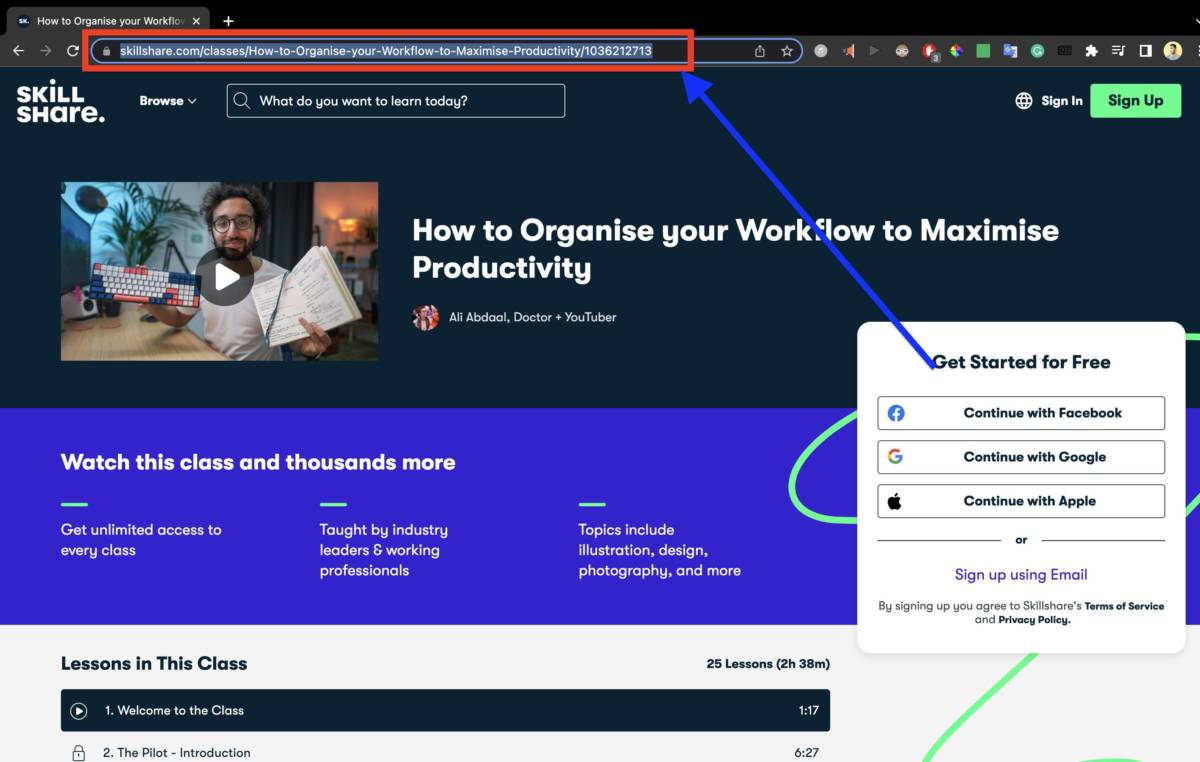
Task: Go back to the previous page
Action: pos(18,51)
